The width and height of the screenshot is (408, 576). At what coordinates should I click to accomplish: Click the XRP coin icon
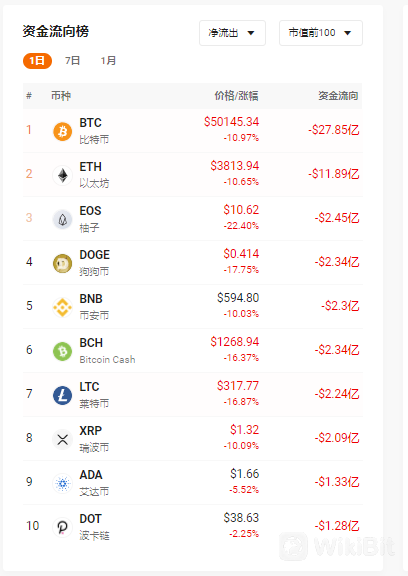[x=62, y=439]
